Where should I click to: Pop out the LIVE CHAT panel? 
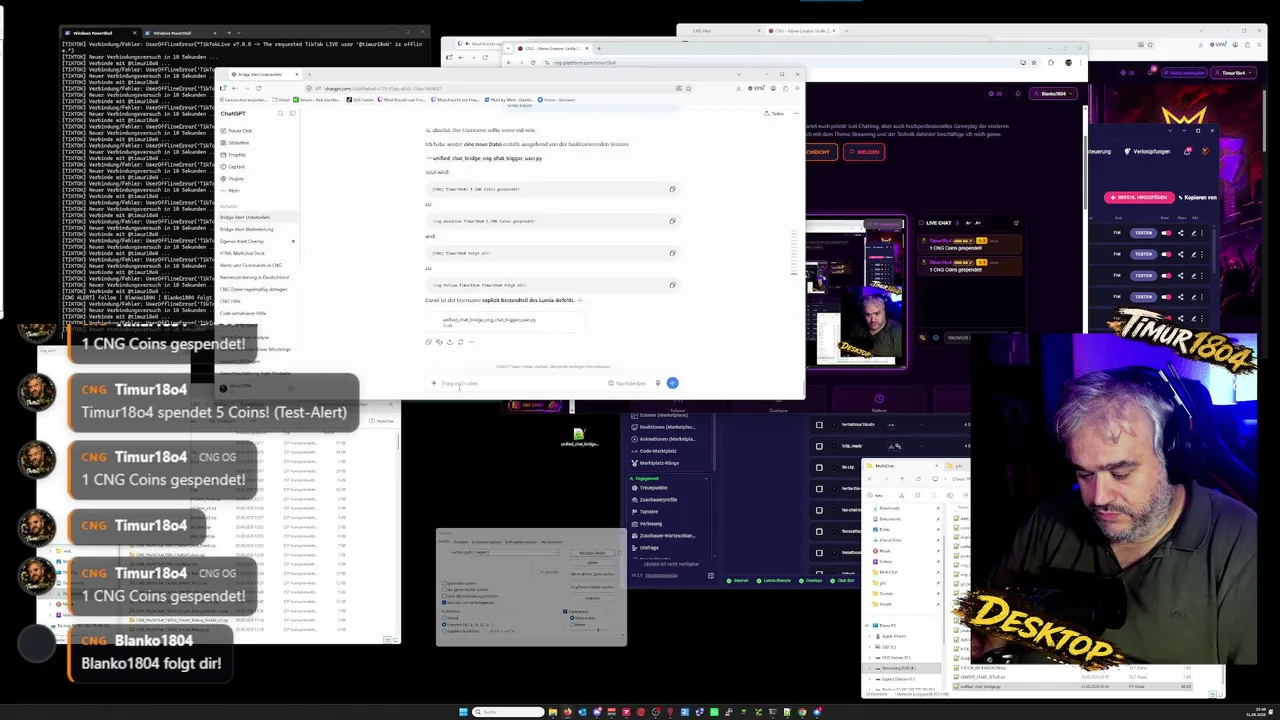point(1016,223)
